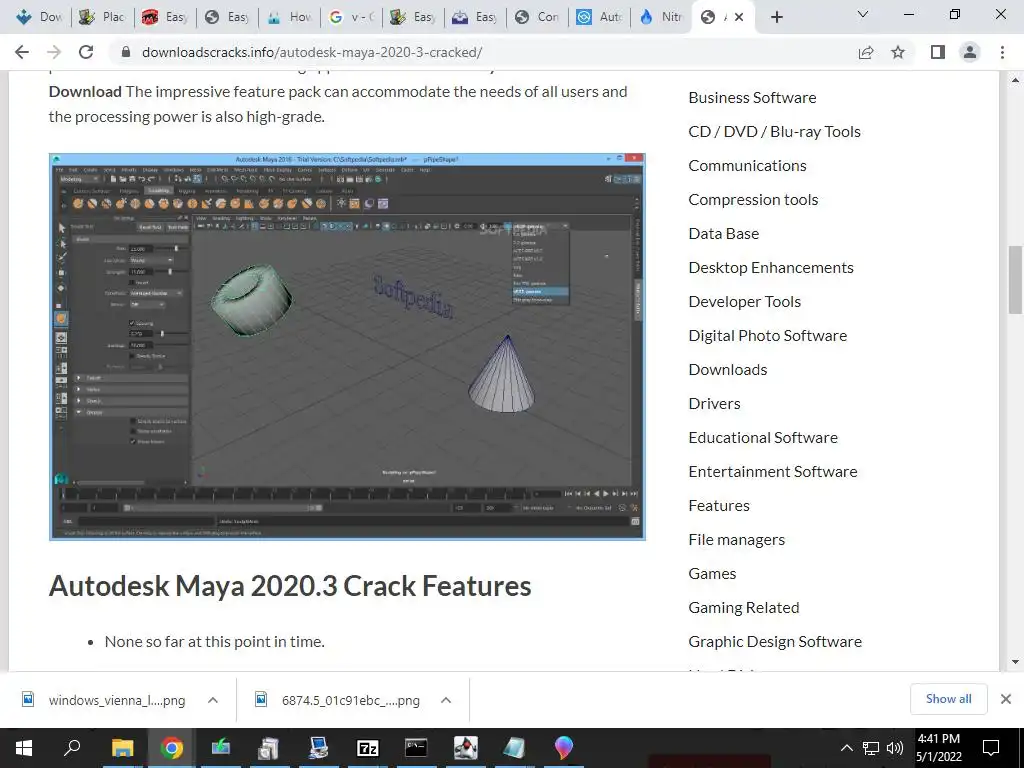Open the Compression tools category
The width and height of the screenshot is (1024, 768).
click(753, 199)
